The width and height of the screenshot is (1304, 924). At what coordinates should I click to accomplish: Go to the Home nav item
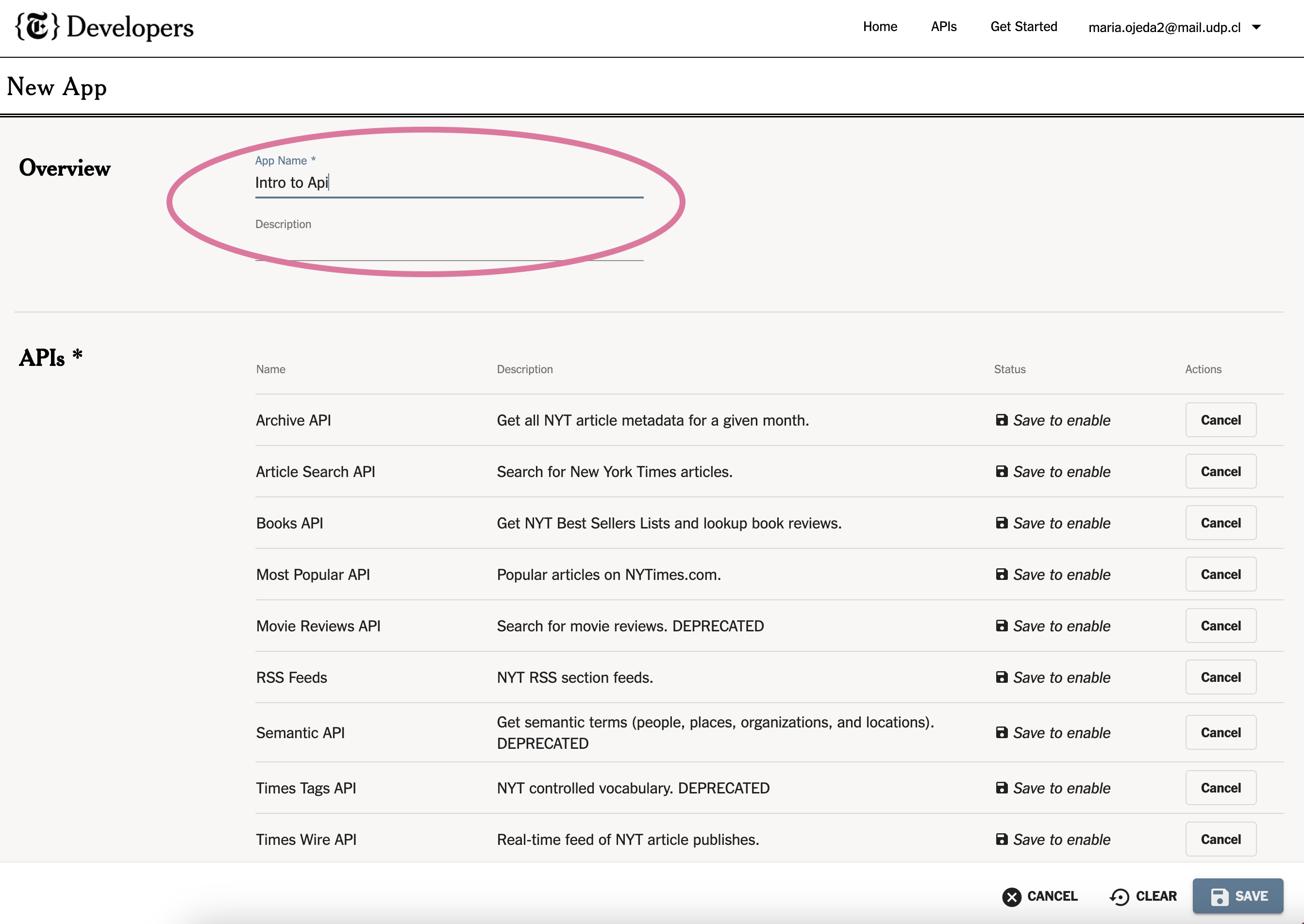coord(880,27)
